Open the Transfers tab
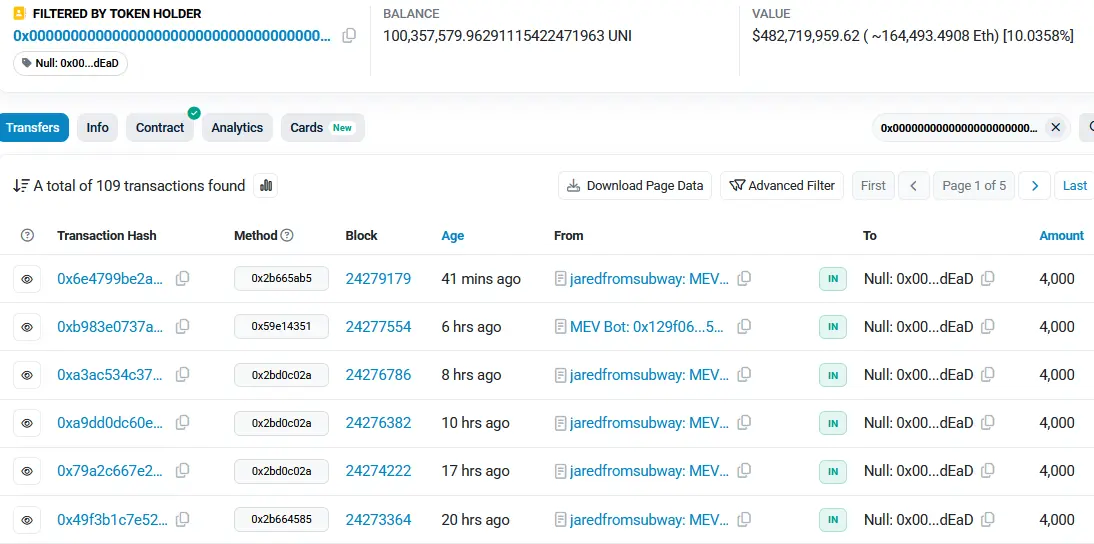The width and height of the screenshot is (1094, 544). pyautogui.click(x=33, y=128)
